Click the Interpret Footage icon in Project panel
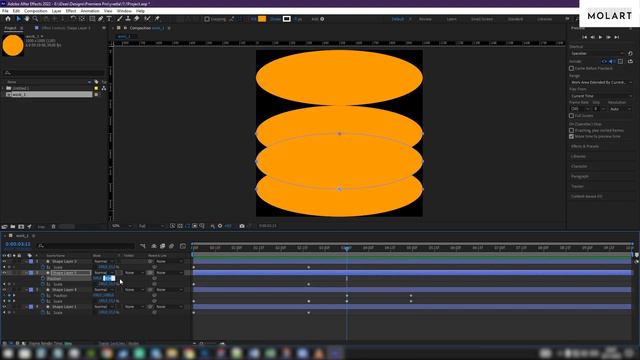This screenshot has height=360, width=640. pos(4,227)
